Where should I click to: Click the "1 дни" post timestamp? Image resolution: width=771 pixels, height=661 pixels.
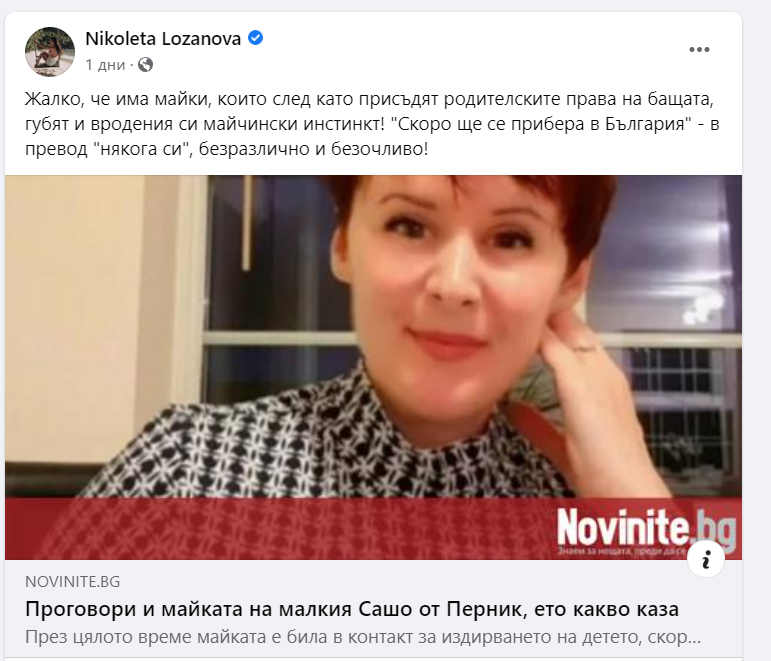click(105, 65)
